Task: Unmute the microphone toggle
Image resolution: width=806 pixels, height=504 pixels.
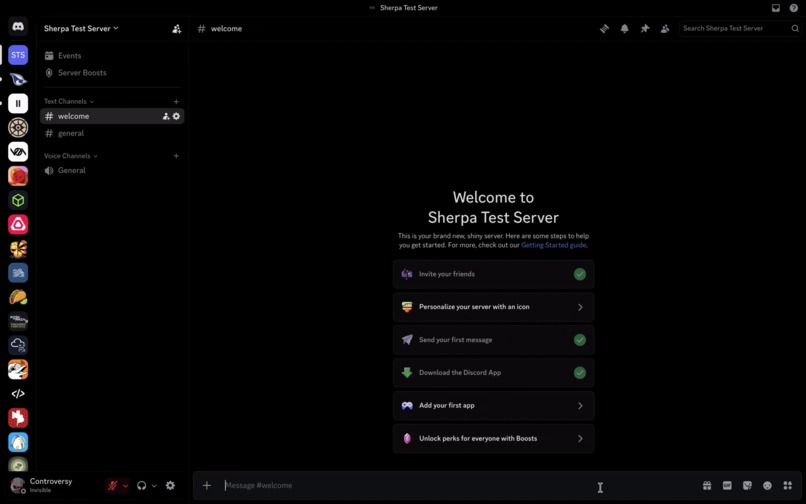Action: 113,485
